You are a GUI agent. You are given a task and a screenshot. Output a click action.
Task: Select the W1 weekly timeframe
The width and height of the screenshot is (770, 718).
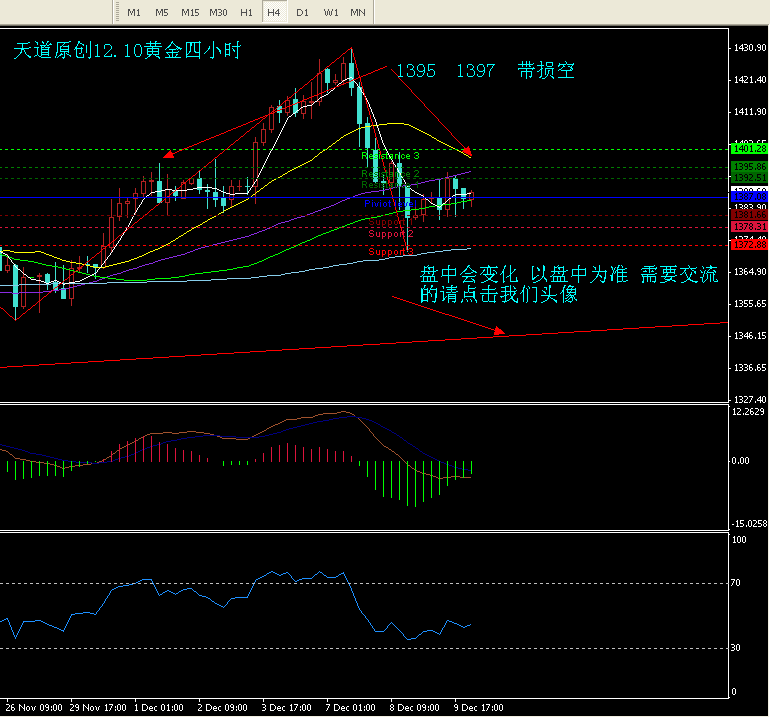tap(330, 11)
